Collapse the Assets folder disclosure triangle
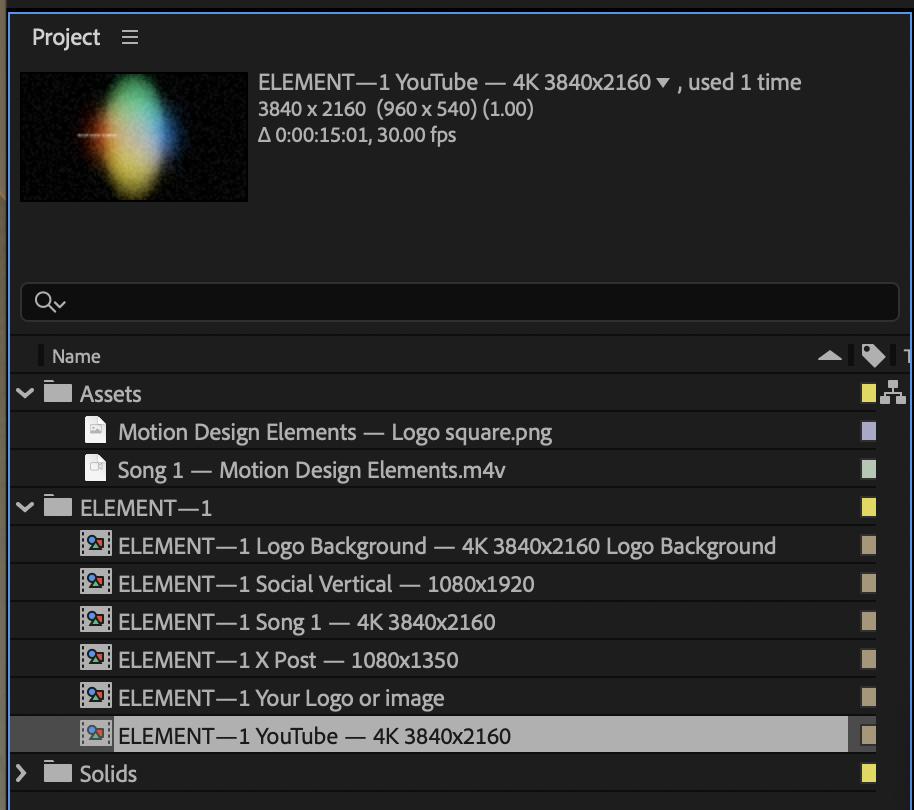 (24, 393)
